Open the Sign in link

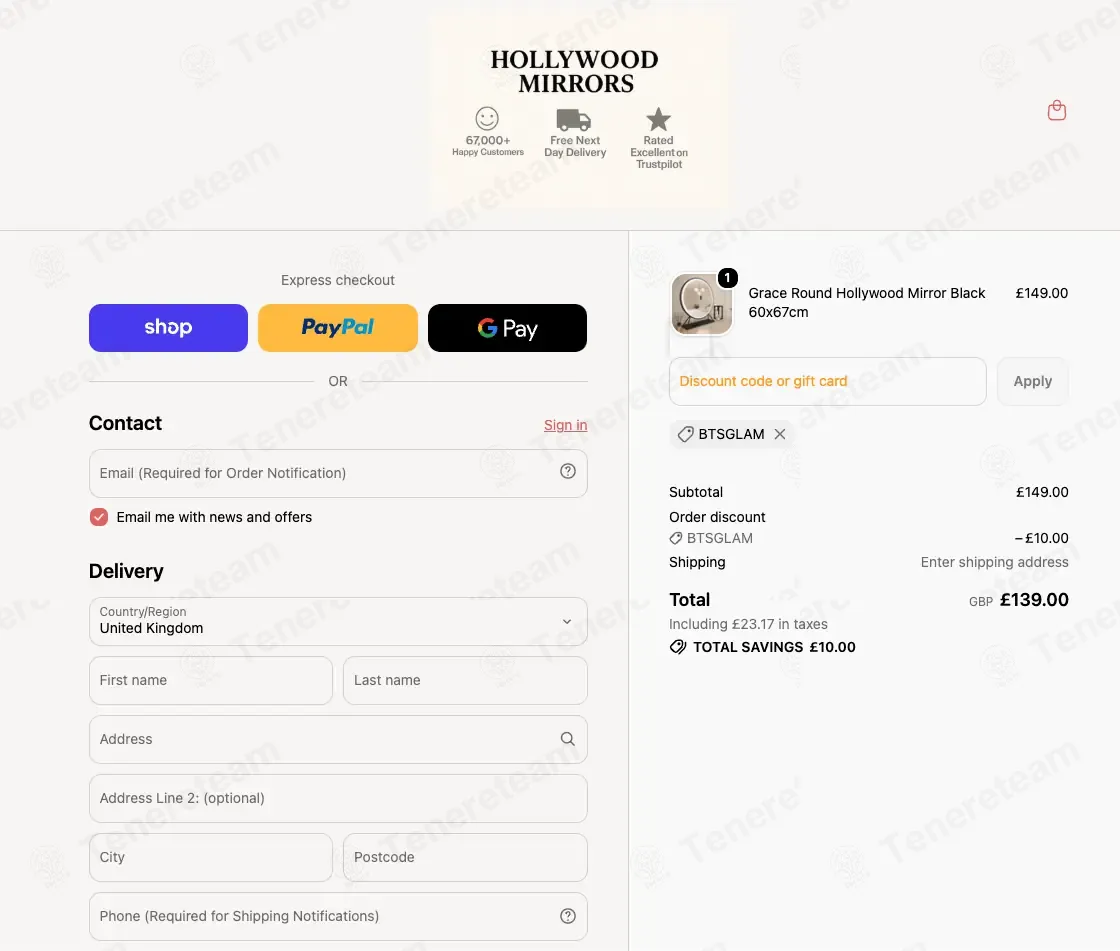click(x=565, y=425)
